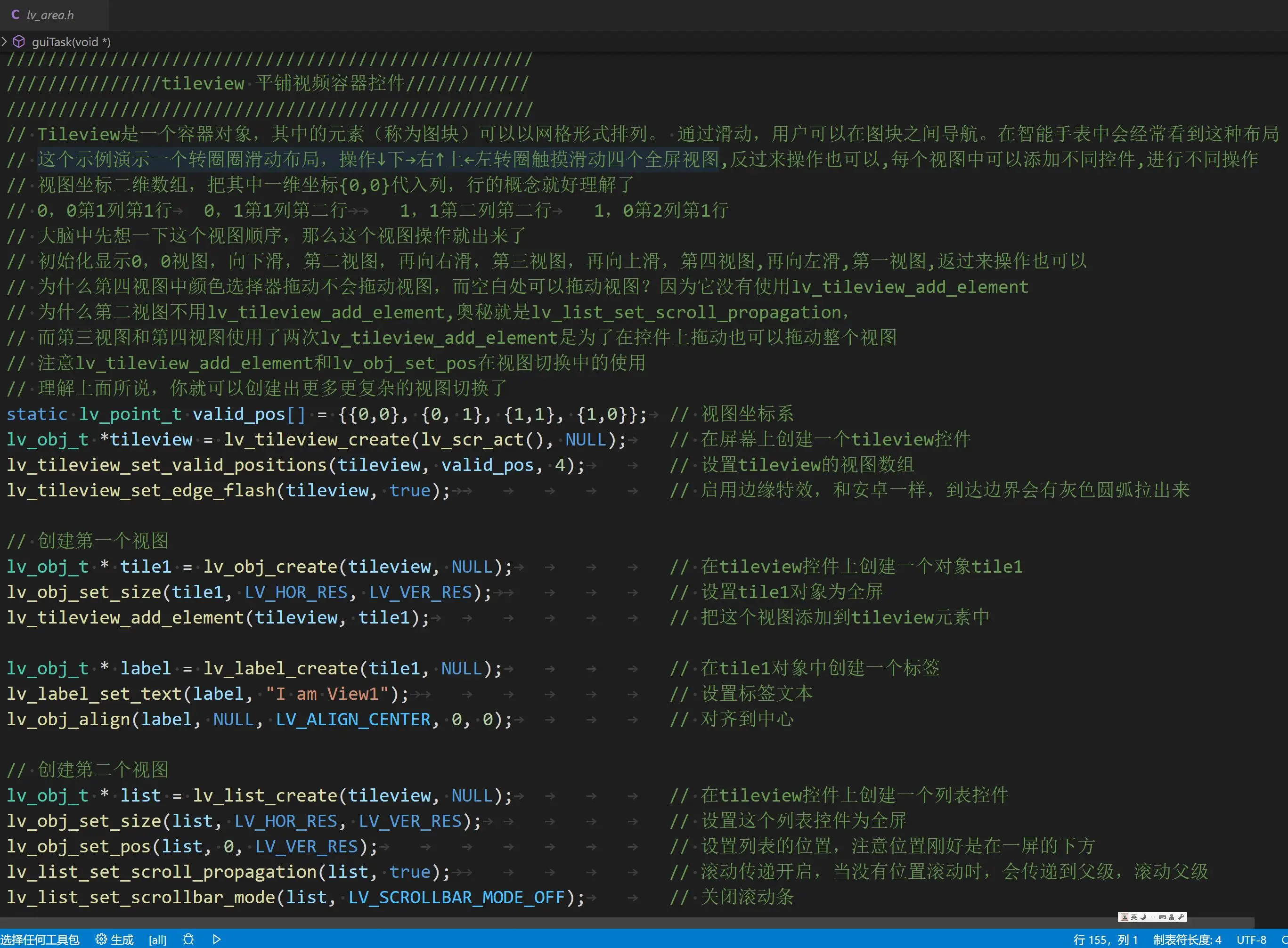Click the guiTask cube symbol icon in breadcrumb

coord(19,42)
